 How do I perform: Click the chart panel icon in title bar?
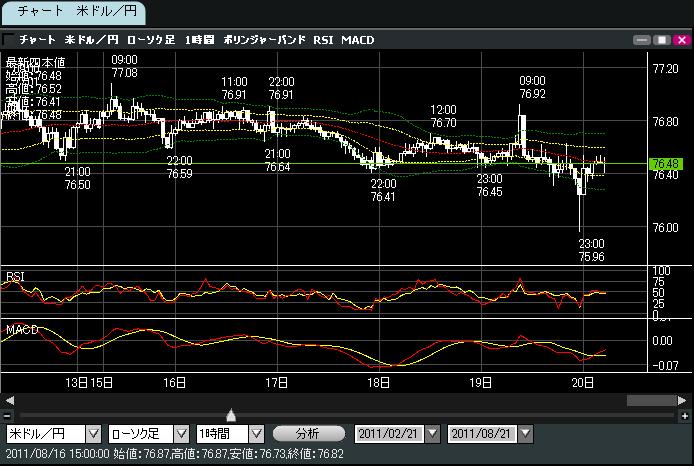click(x=9, y=40)
